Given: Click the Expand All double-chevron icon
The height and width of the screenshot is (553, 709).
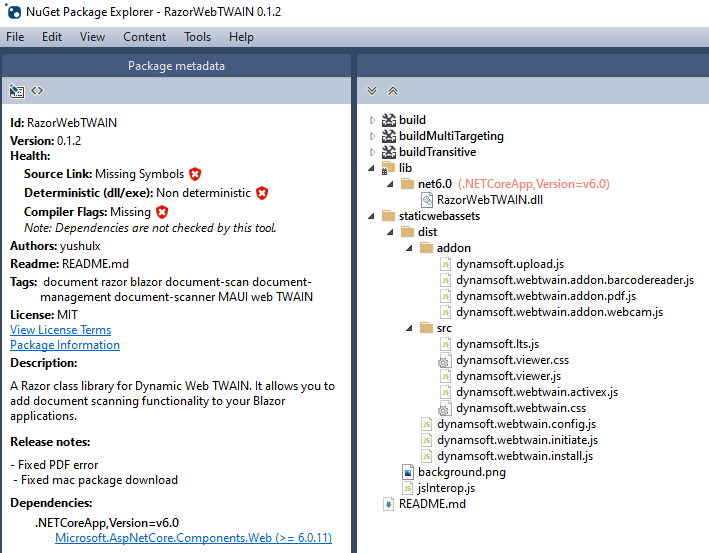Looking at the screenshot, I should pyautogui.click(x=372, y=91).
